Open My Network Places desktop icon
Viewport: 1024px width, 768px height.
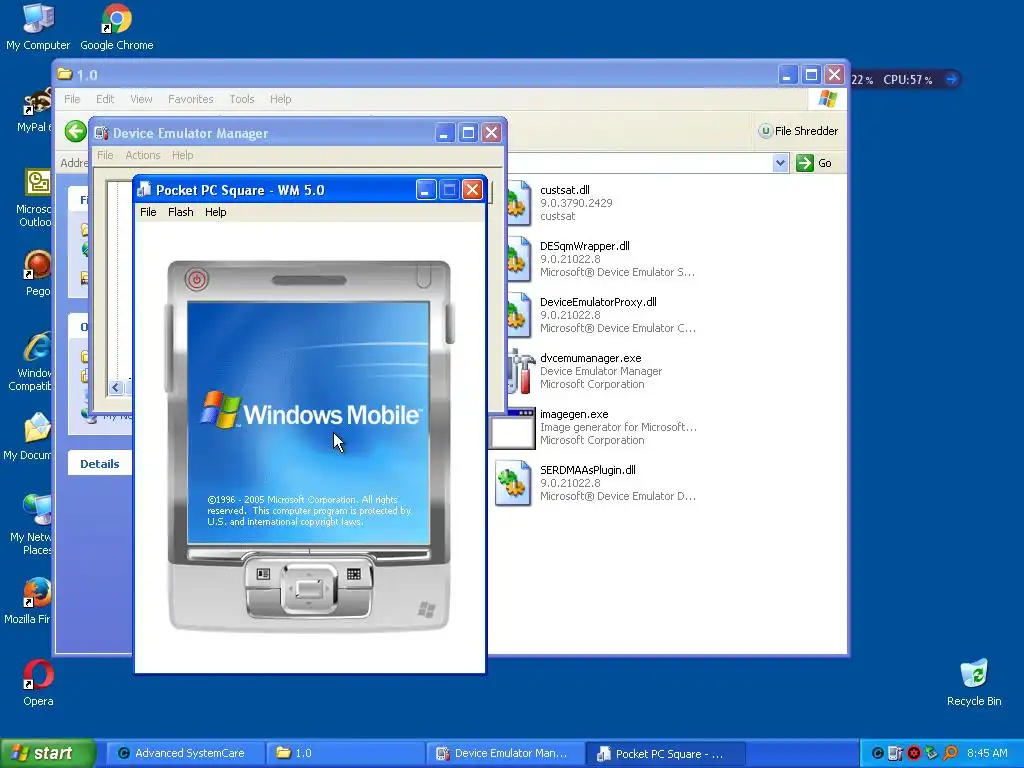[30, 524]
